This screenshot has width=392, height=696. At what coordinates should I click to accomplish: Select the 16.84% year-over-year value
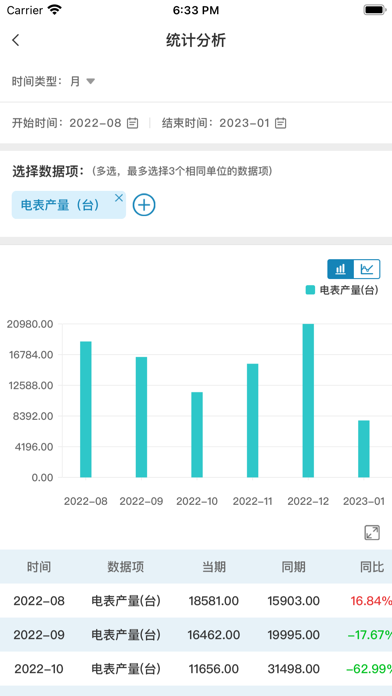click(x=371, y=601)
